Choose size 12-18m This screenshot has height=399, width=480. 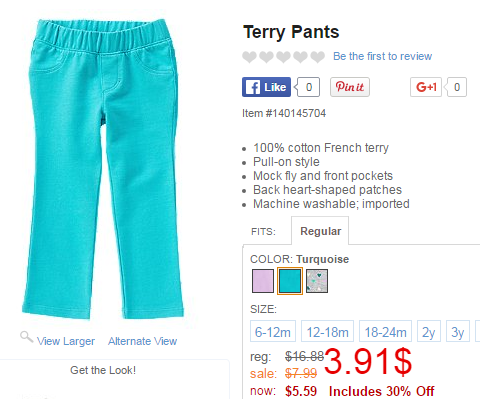click(327, 331)
